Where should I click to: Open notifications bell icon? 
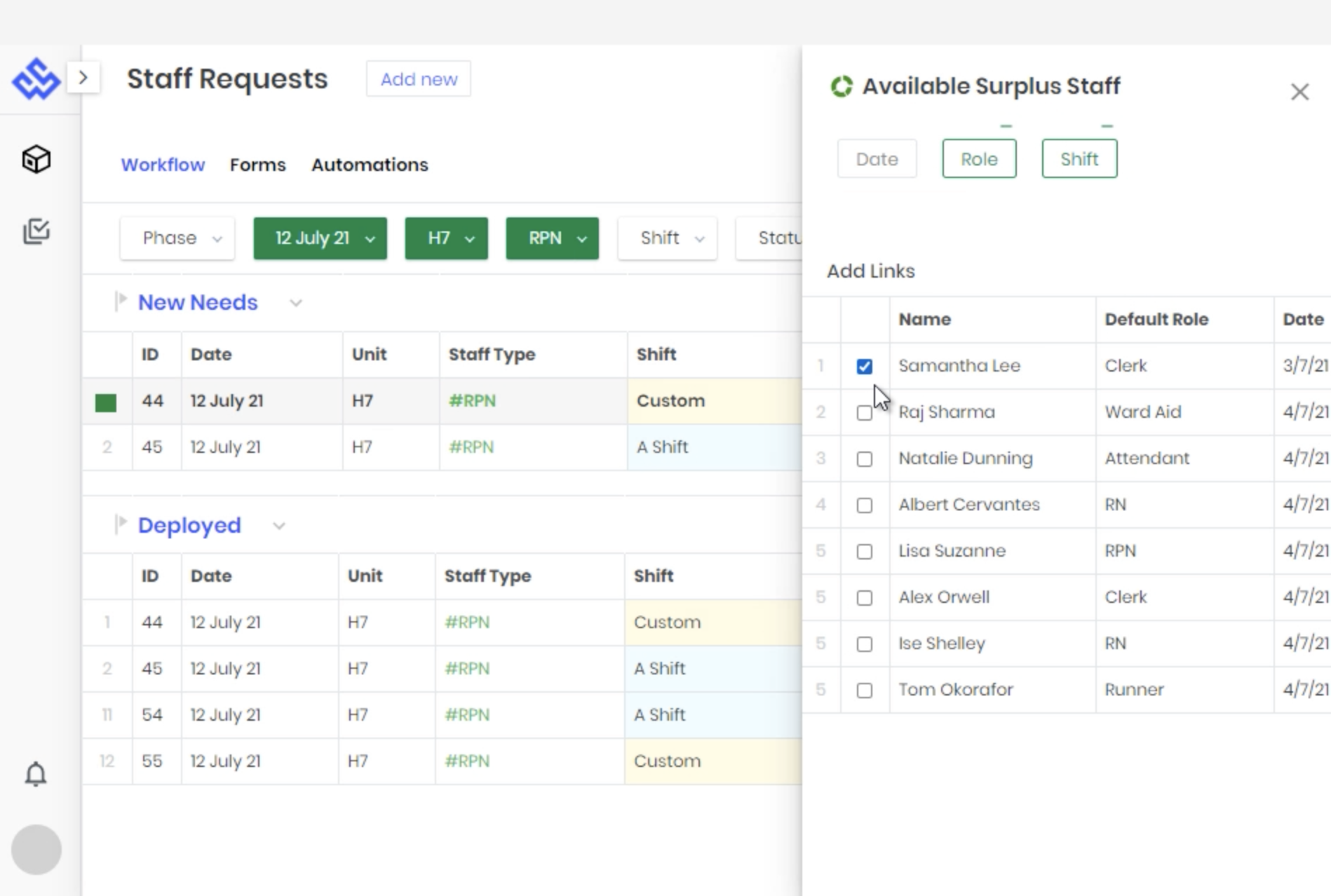(x=36, y=774)
